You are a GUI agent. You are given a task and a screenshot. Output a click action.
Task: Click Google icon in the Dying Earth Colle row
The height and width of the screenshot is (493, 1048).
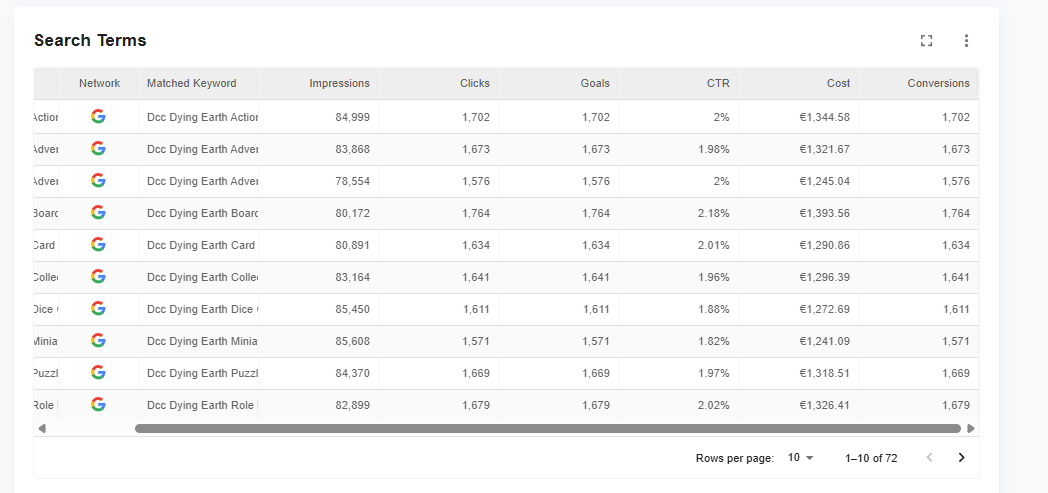click(98, 277)
